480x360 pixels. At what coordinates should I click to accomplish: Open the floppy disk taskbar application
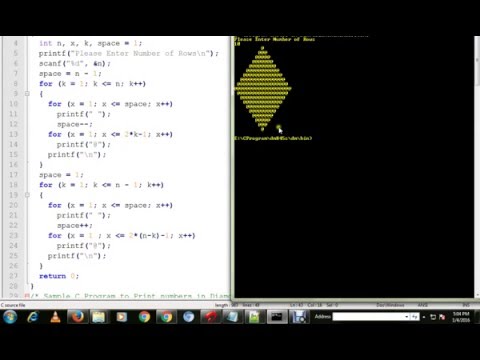click(299, 317)
